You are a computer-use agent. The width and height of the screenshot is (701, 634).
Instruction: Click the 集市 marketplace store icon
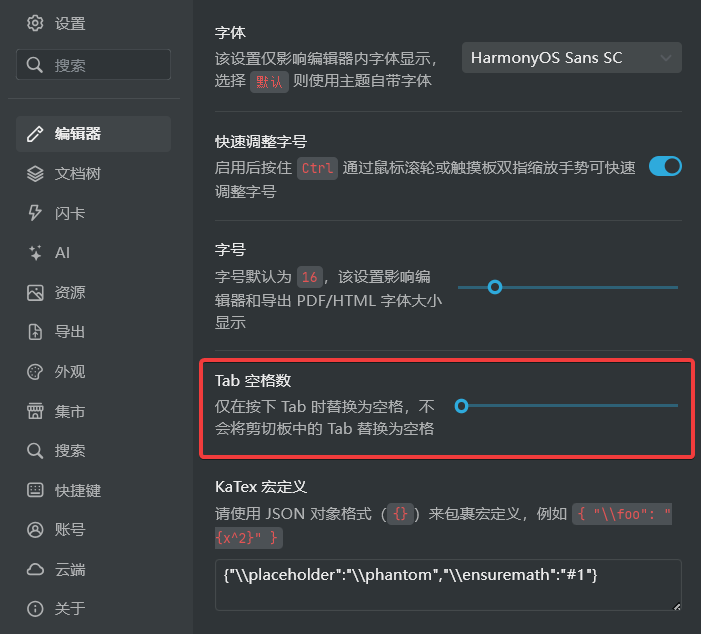tap(35, 411)
